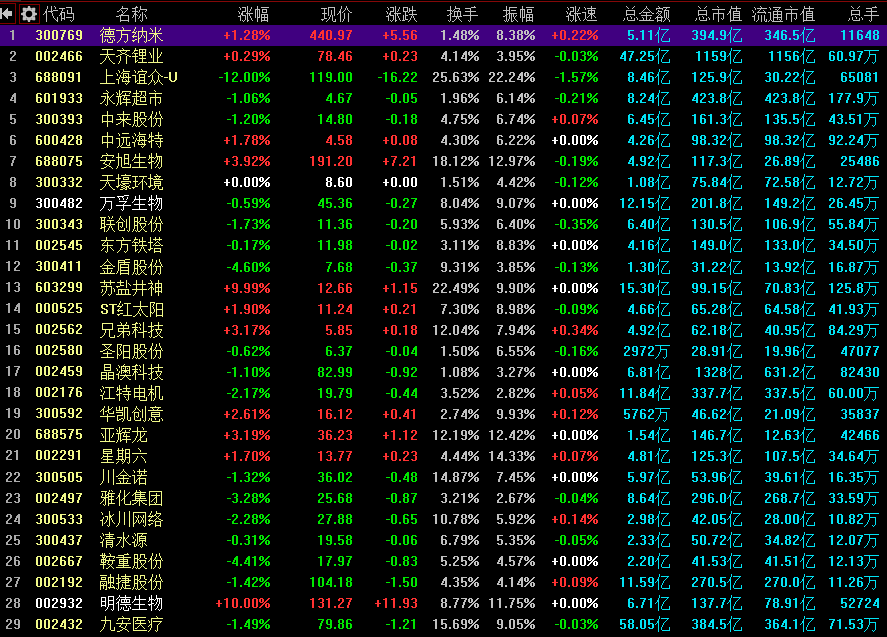Select stock name 苏盐井神
Screen dimensions: 887x637
(x=131, y=288)
